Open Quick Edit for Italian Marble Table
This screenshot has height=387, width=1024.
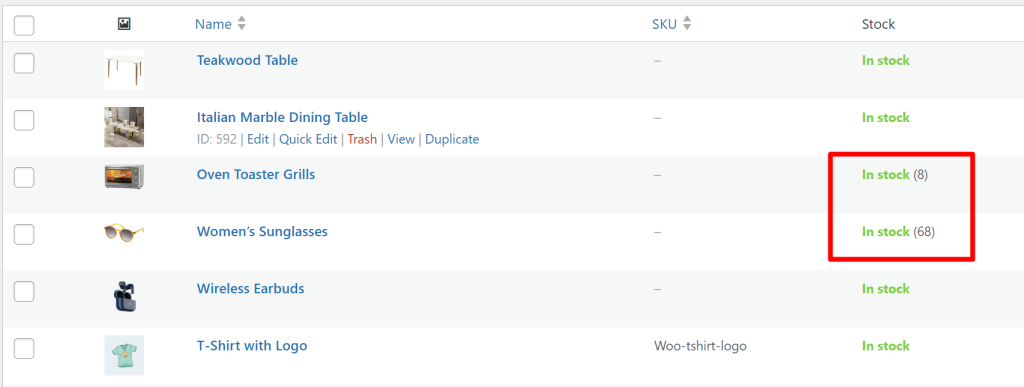coord(308,139)
